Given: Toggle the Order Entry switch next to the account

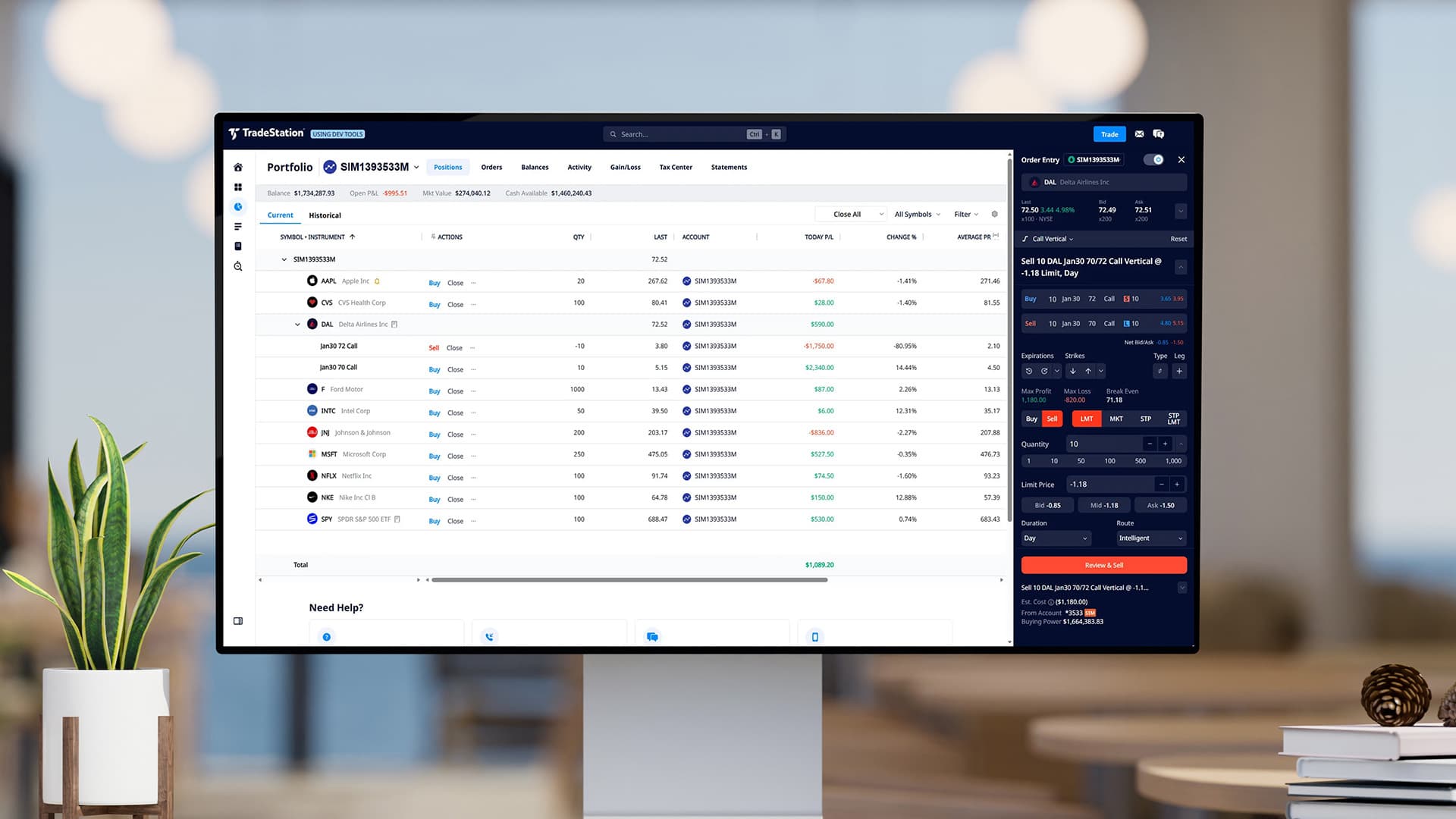Looking at the screenshot, I should (x=1153, y=160).
